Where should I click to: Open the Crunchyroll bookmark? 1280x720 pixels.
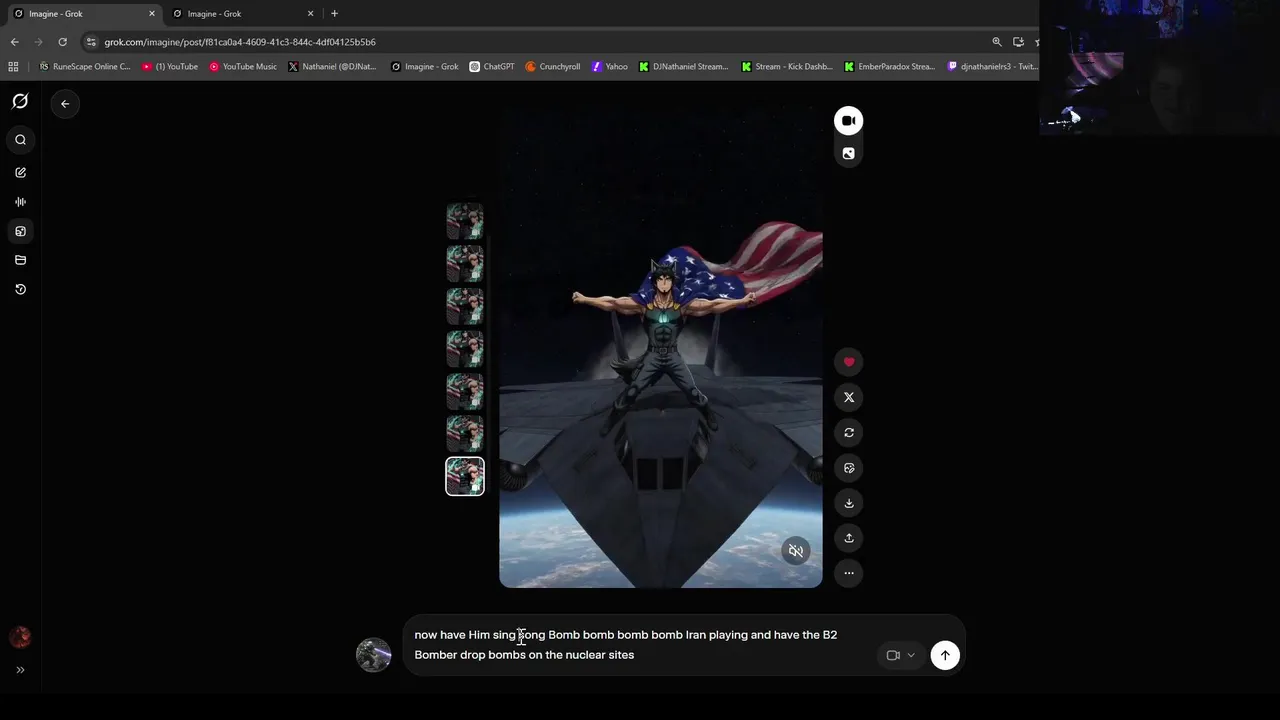(553, 67)
